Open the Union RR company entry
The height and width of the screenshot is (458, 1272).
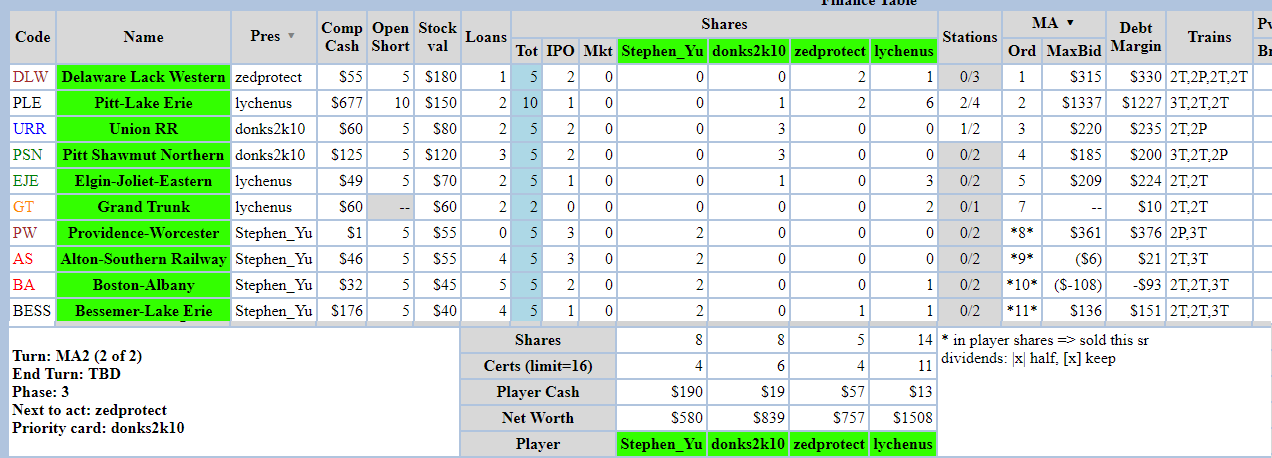[x=143, y=129]
